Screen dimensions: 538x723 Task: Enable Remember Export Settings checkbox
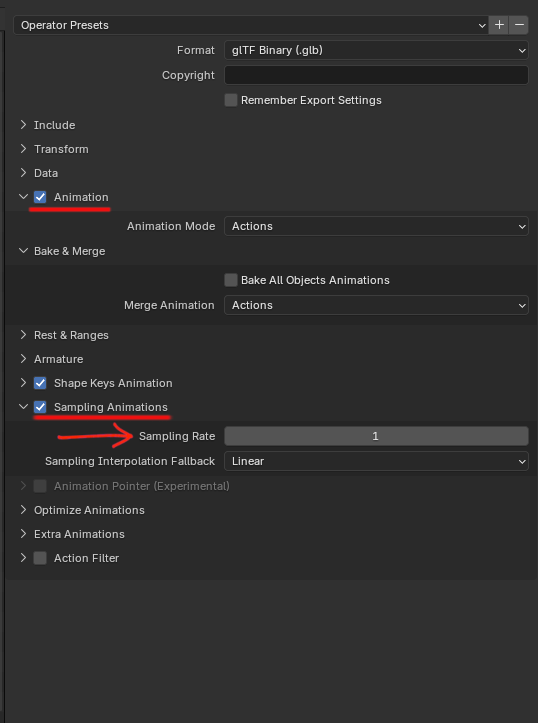click(x=231, y=100)
